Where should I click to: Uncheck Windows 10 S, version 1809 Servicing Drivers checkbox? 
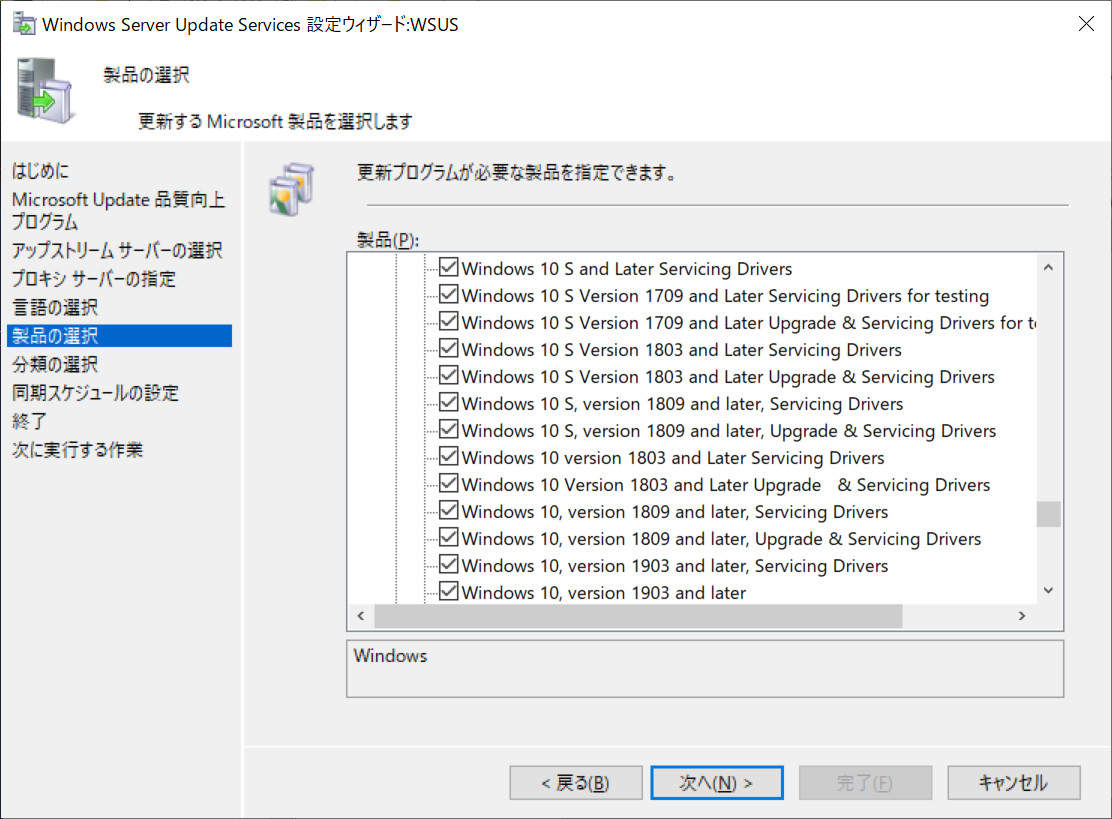[x=448, y=402]
